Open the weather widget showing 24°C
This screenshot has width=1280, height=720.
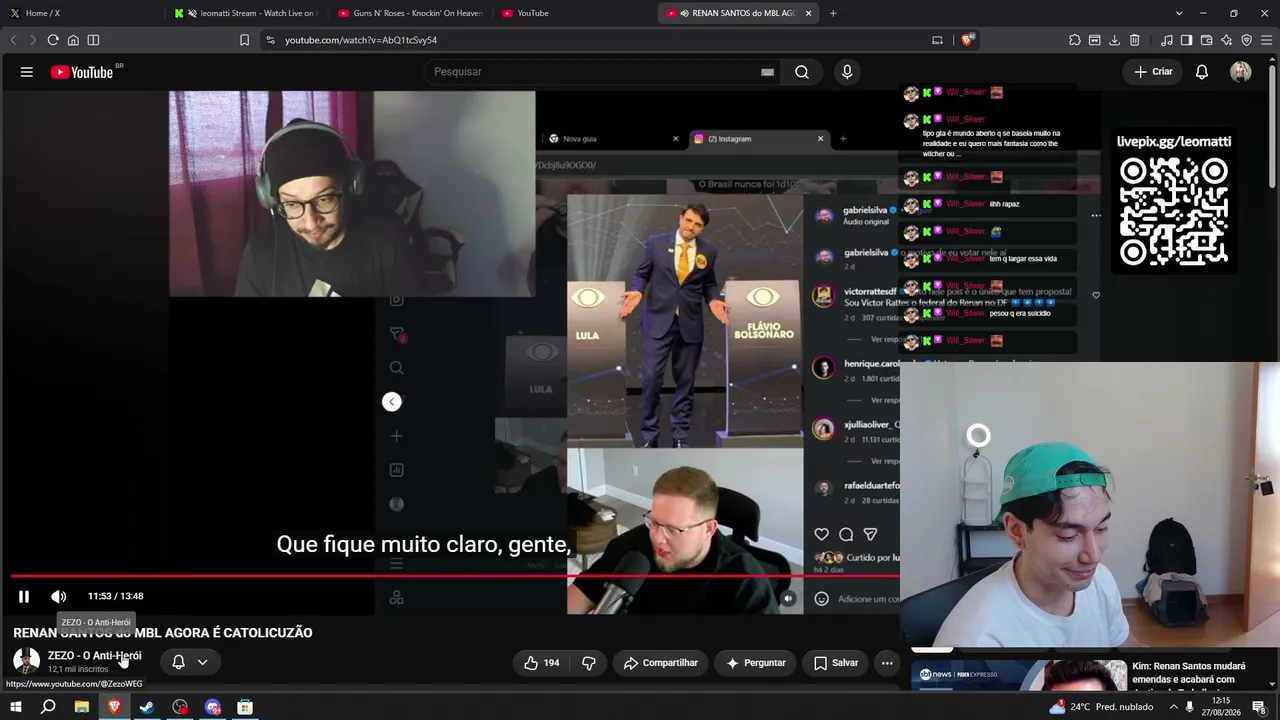1101,707
